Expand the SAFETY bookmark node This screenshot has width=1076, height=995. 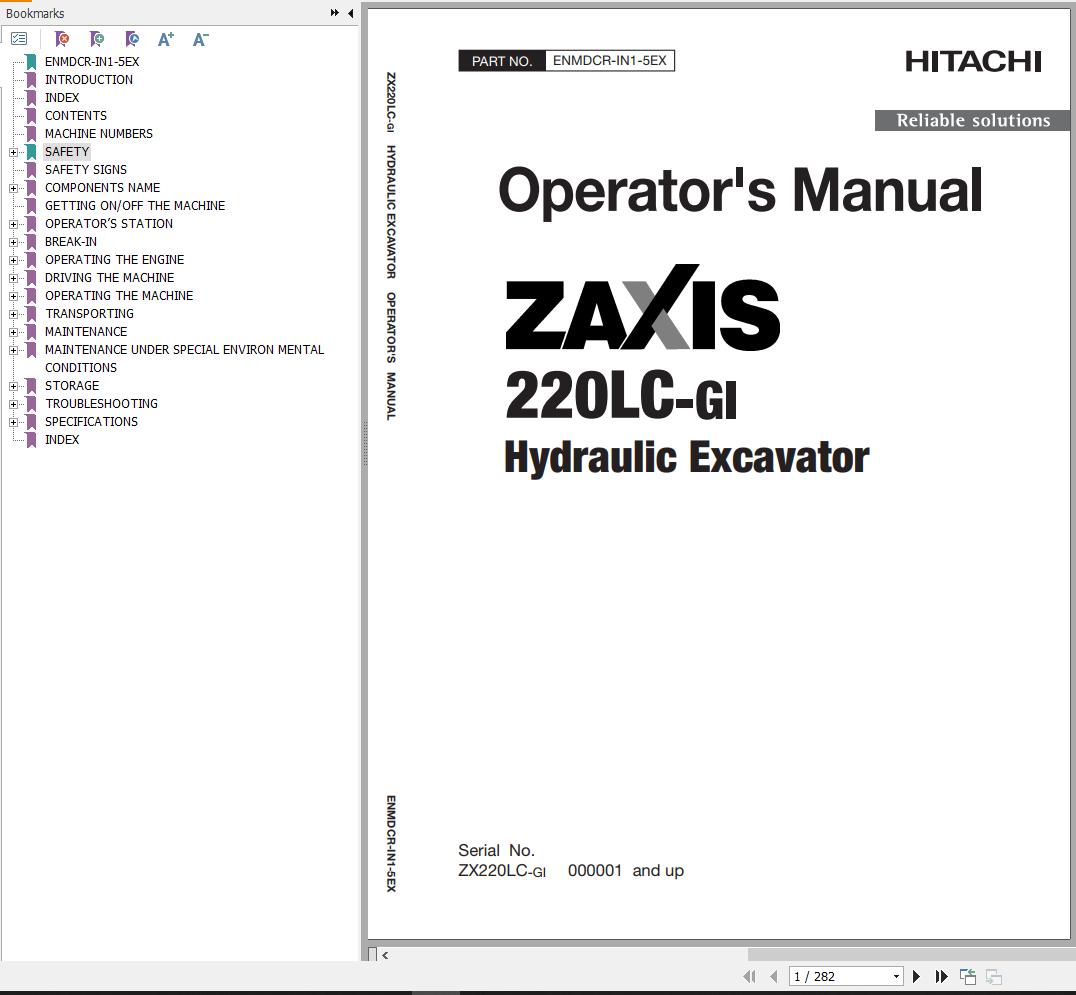coord(13,152)
